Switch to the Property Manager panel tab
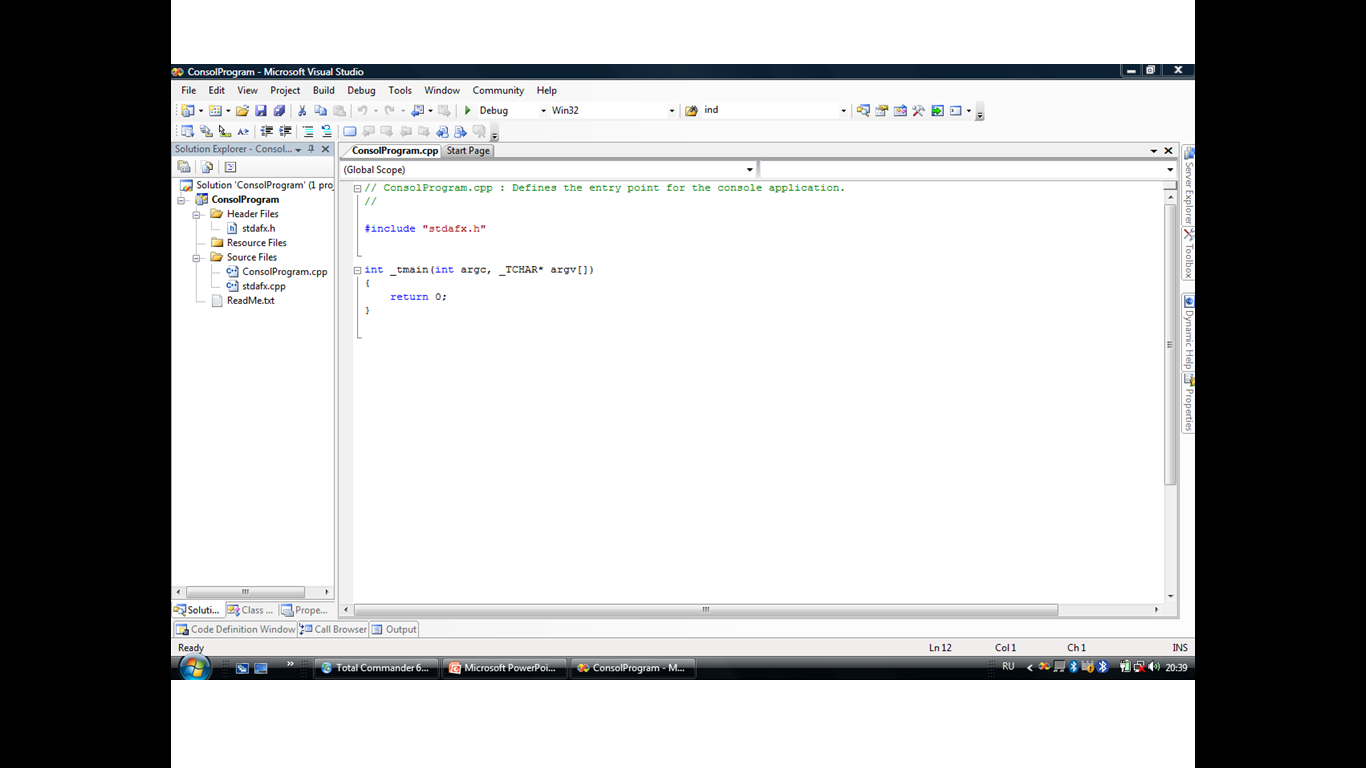The height and width of the screenshot is (768, 1366). (304, 610)
